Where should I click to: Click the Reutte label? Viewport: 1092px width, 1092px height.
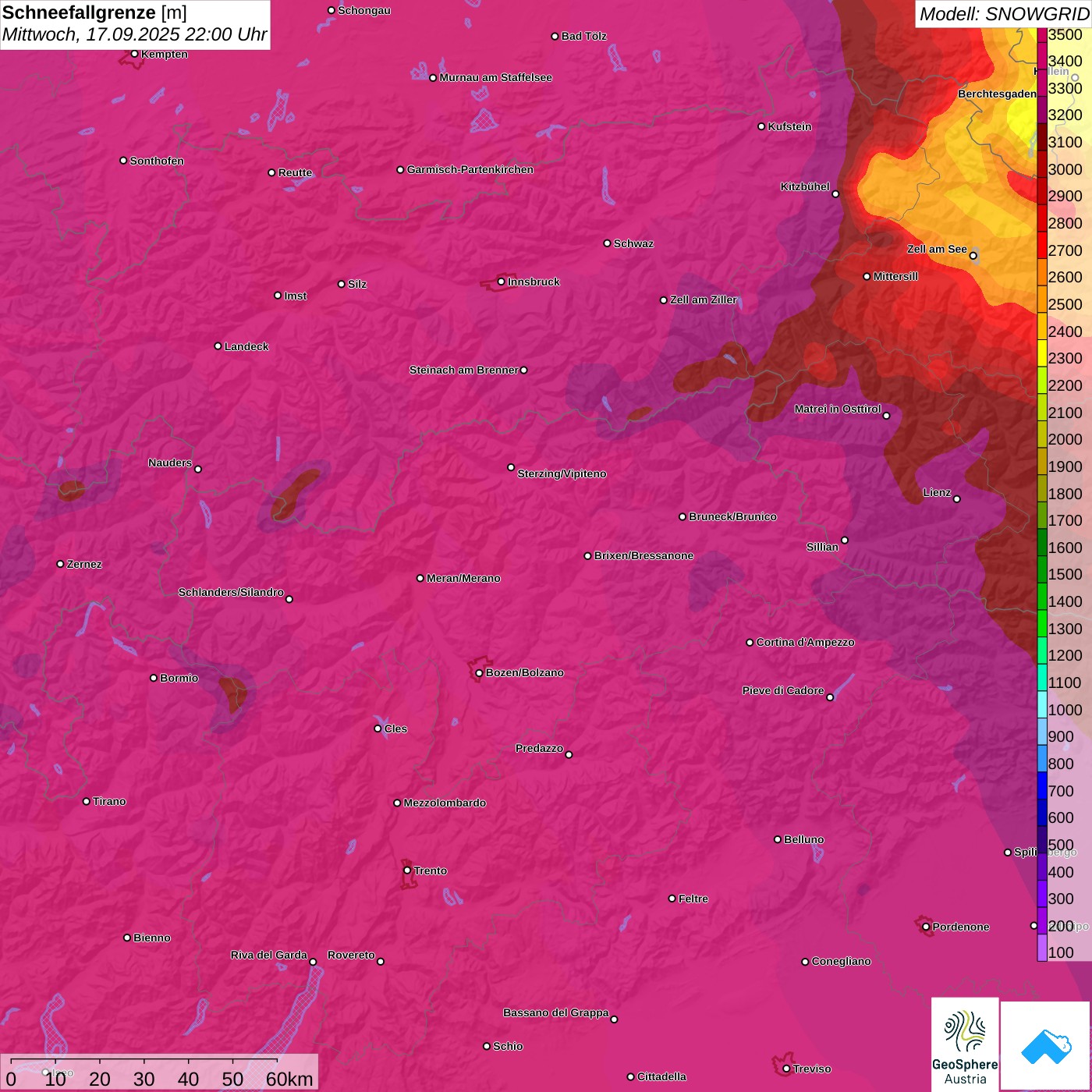(x=295, y=172)
